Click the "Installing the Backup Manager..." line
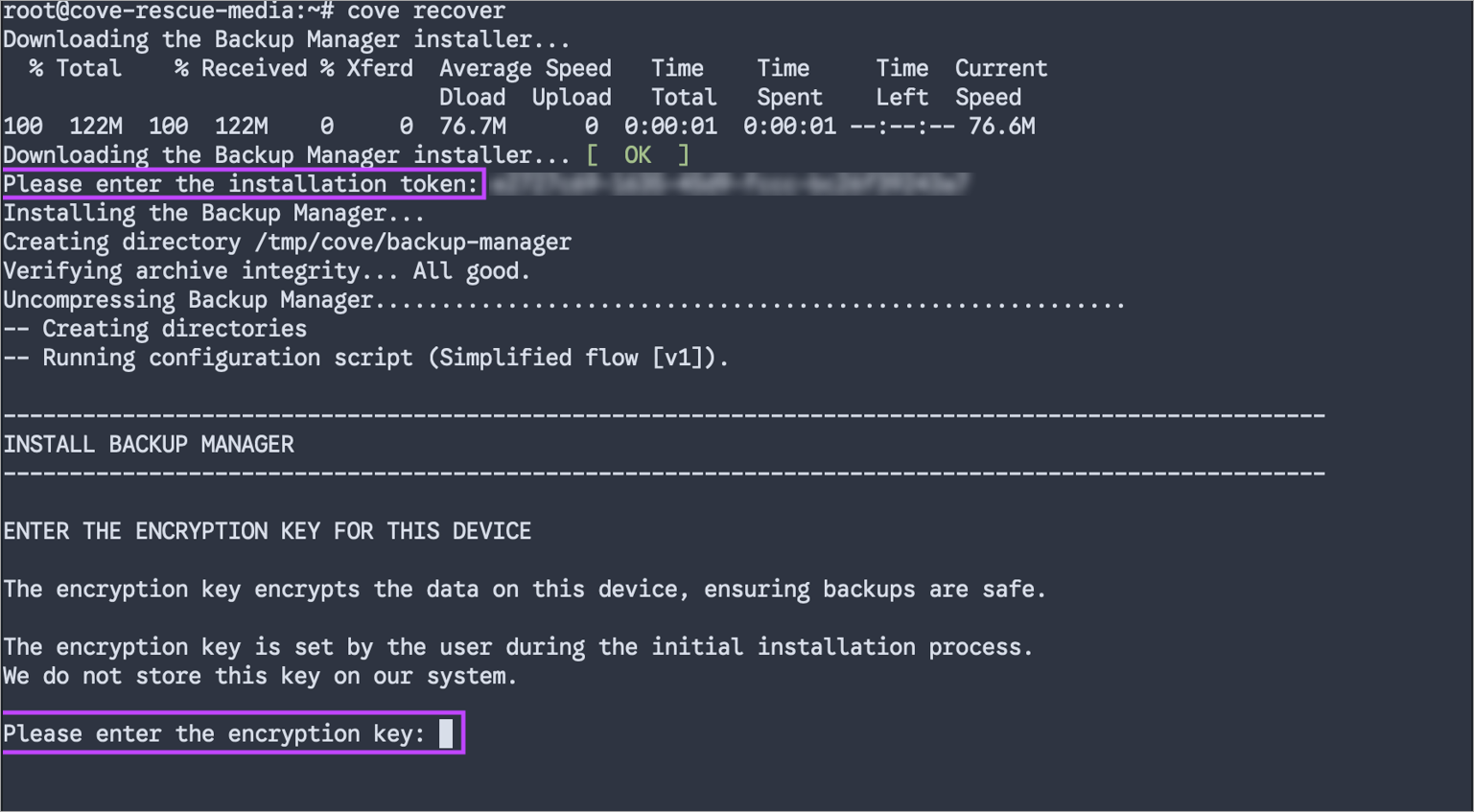 [x=214, y=213]
